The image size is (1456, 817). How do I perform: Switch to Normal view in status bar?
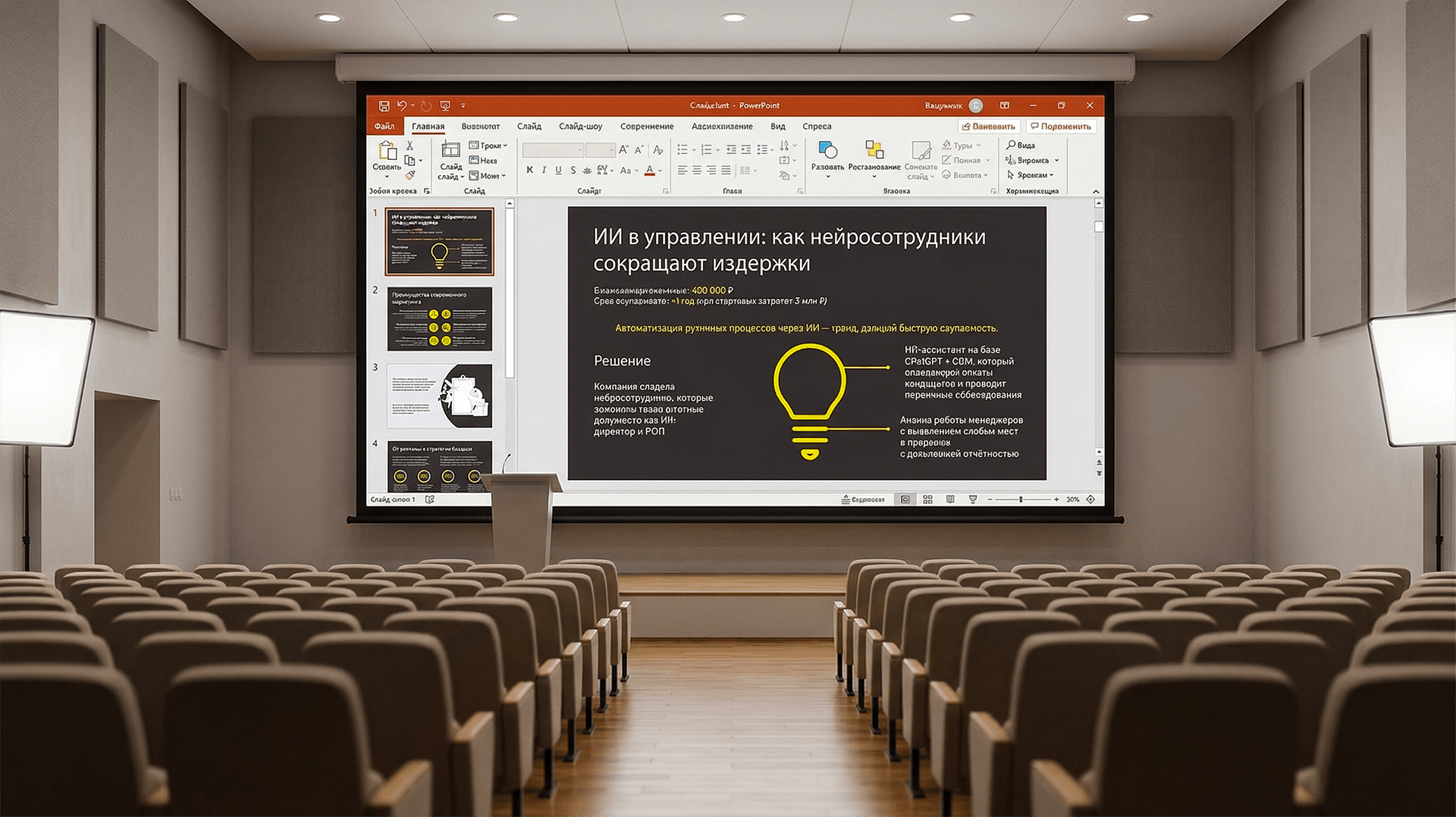905,499
